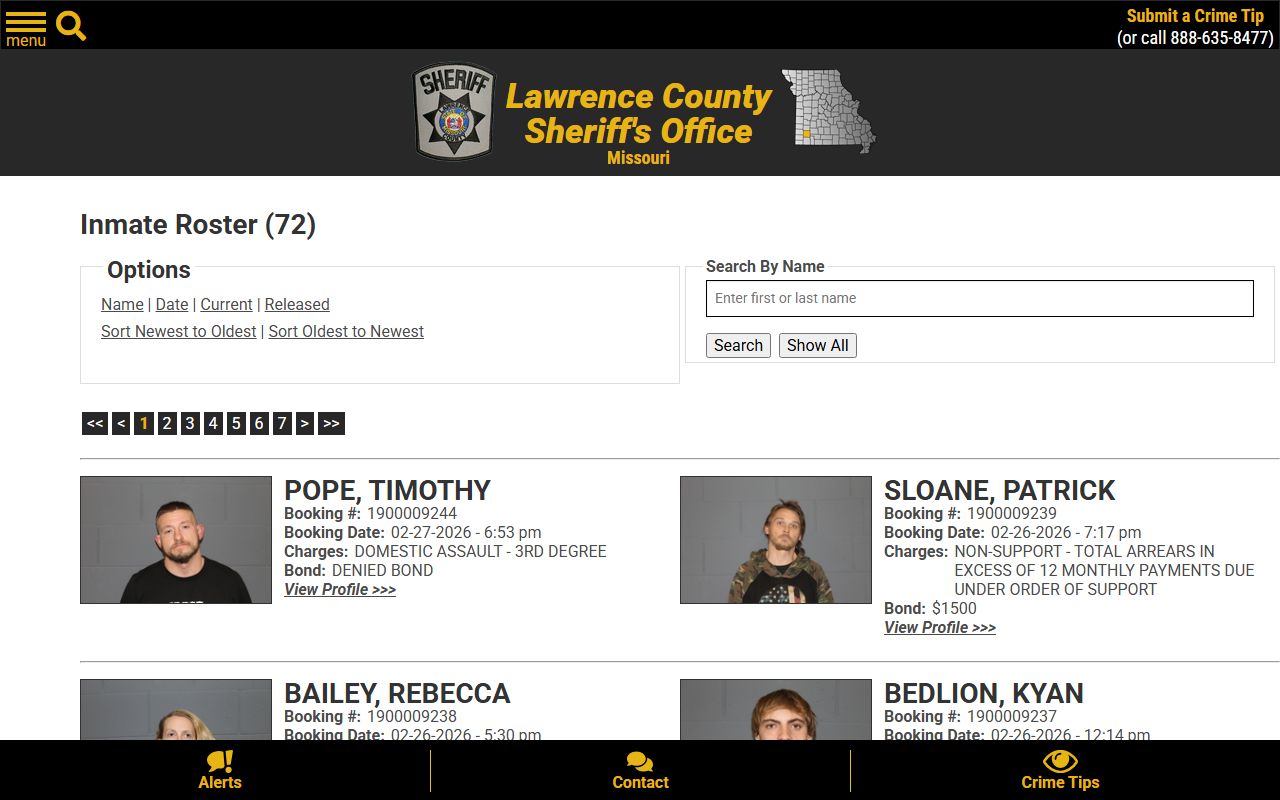The width and height of the screenshot is (1280, 800).
Task: Click the Show All button
Action: coord(818,345)
